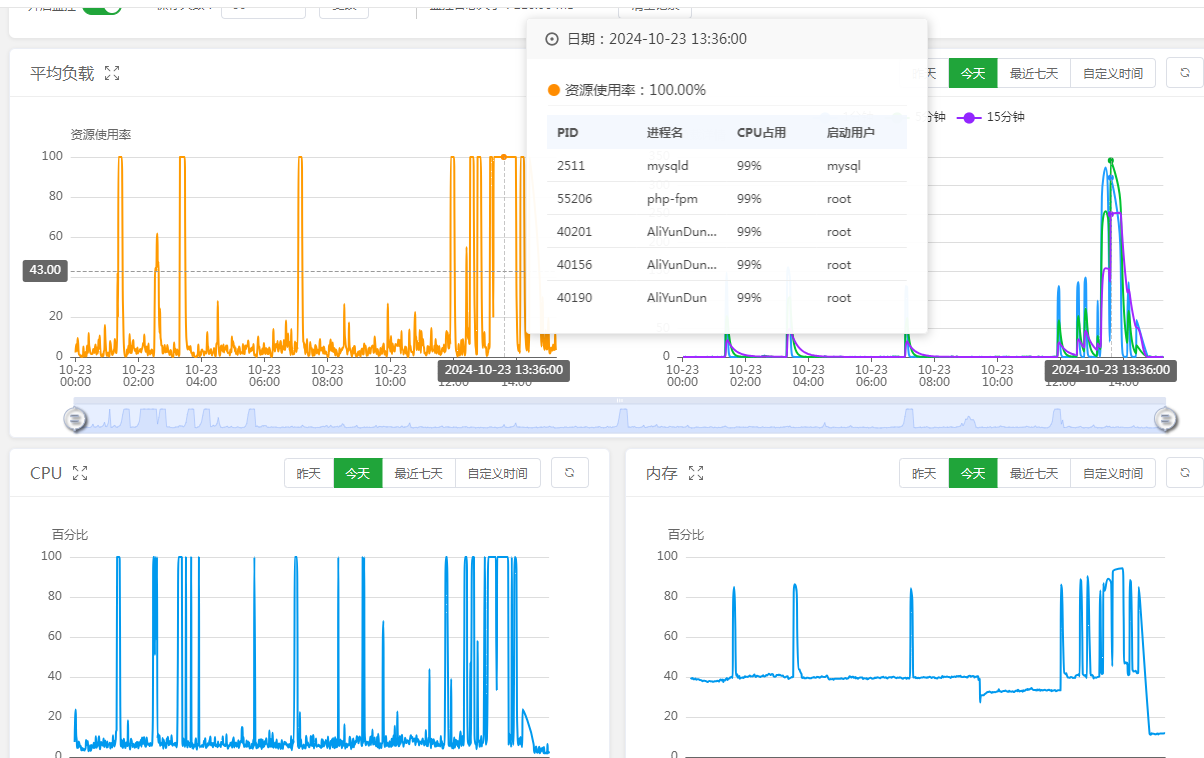Toggle the 15分钟 legend series

(990, 117)
